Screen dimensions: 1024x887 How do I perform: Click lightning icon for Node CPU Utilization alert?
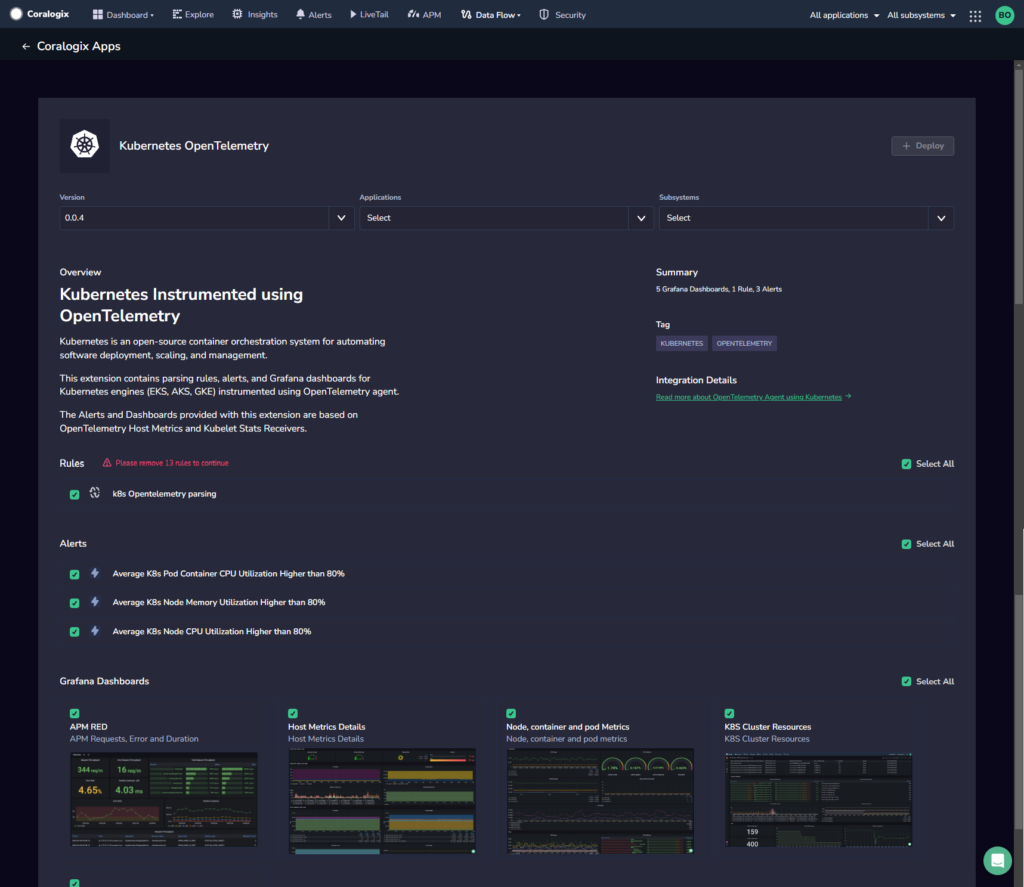click(x=95, y=631)
